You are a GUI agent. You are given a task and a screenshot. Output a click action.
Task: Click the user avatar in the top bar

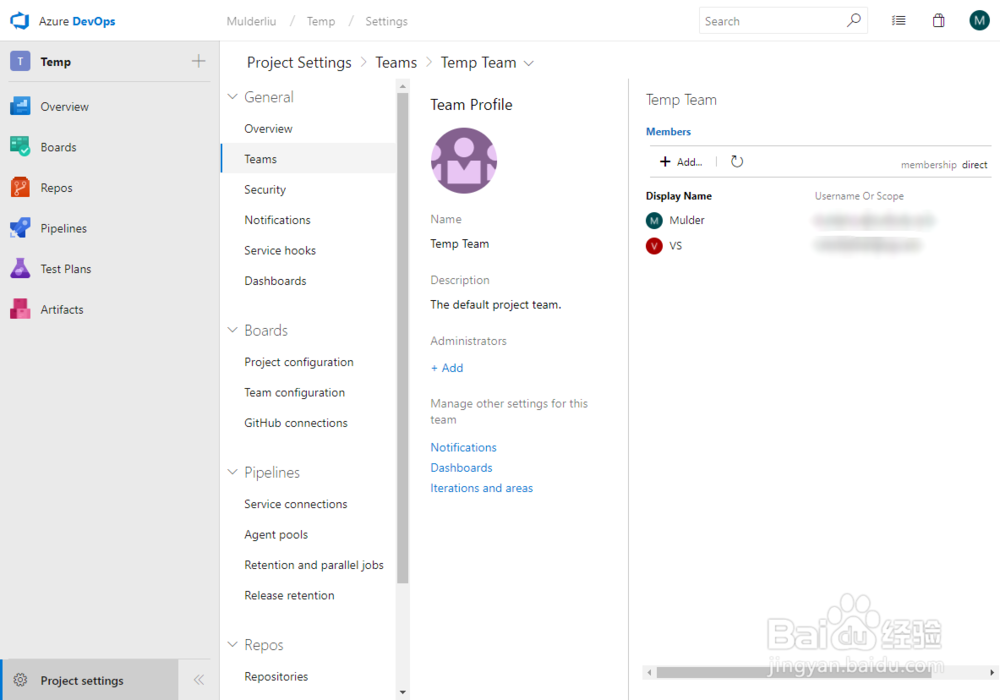[x=979, y=19]
